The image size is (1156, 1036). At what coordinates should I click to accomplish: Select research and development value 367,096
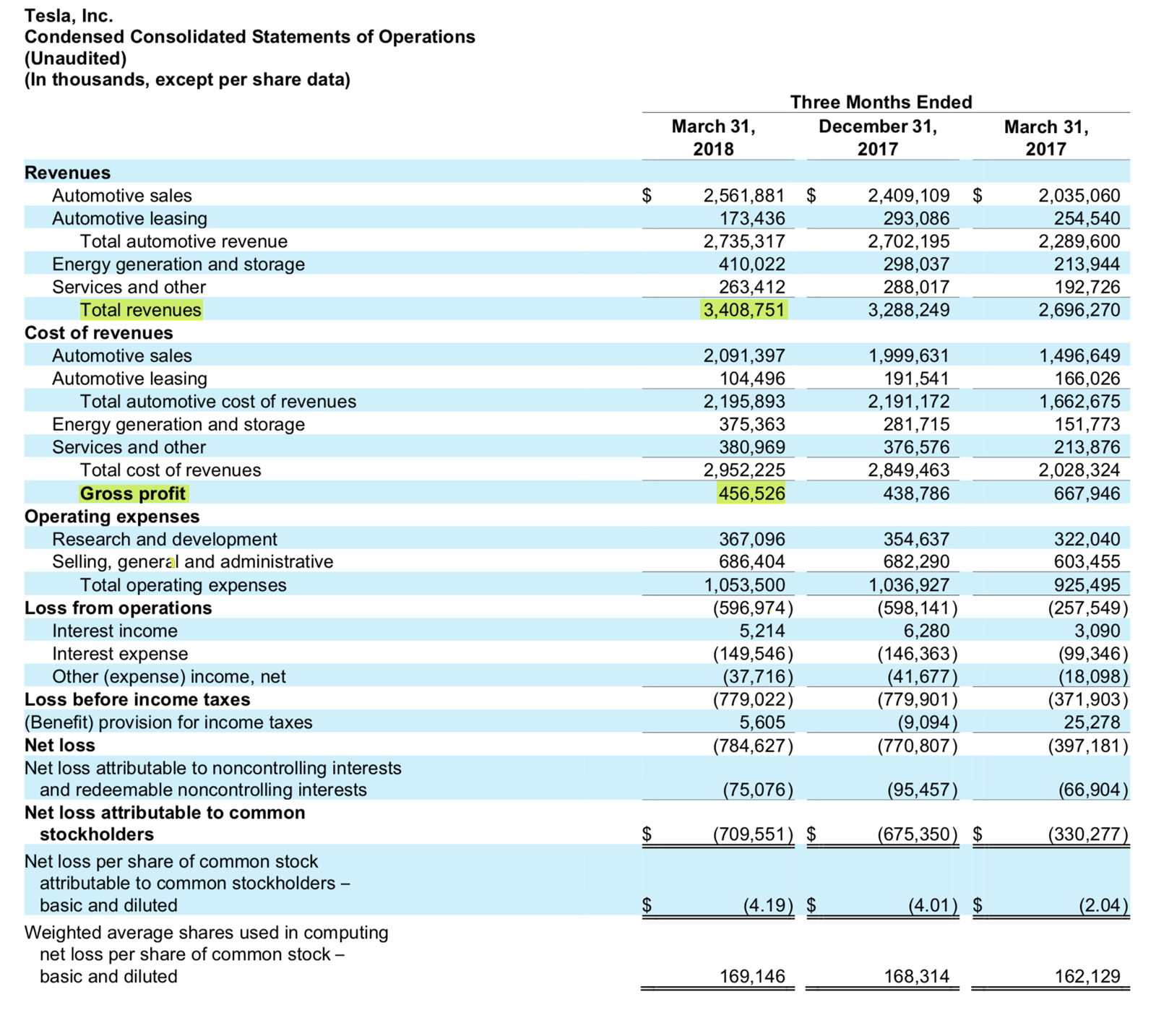point(752,540)
